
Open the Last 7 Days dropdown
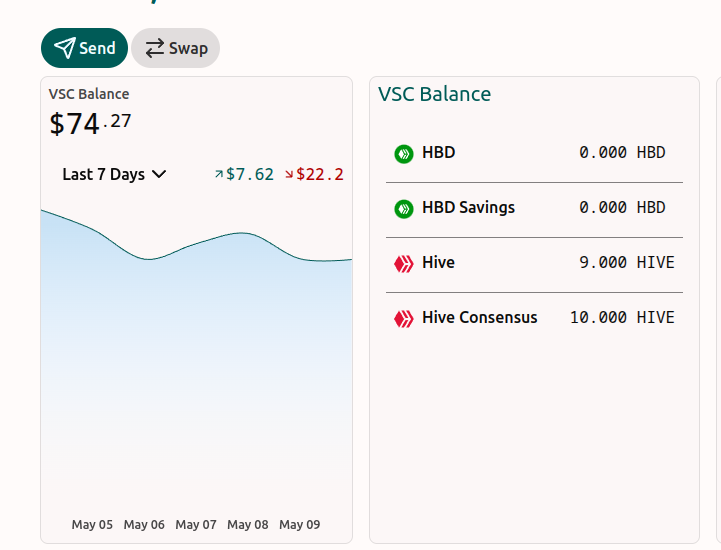pyautogui.click(x=114, y=174)
